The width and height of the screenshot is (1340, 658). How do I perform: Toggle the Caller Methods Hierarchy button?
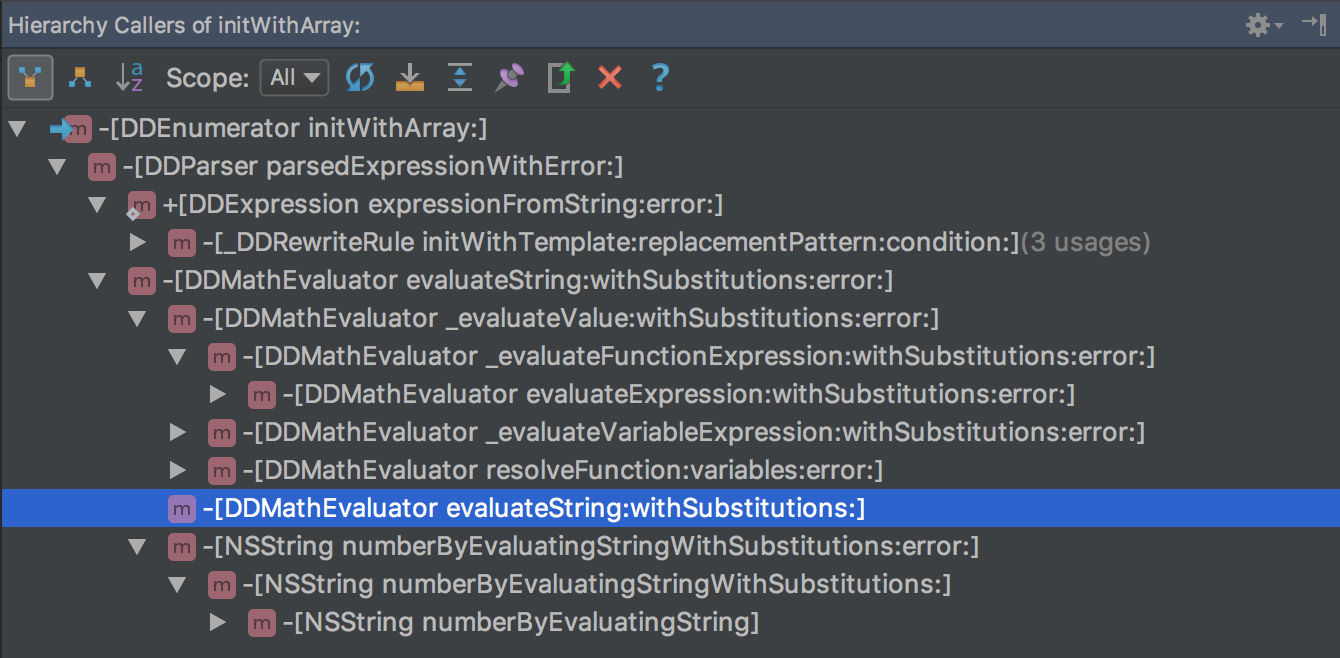pyautogui.click(x=30, y=77)
